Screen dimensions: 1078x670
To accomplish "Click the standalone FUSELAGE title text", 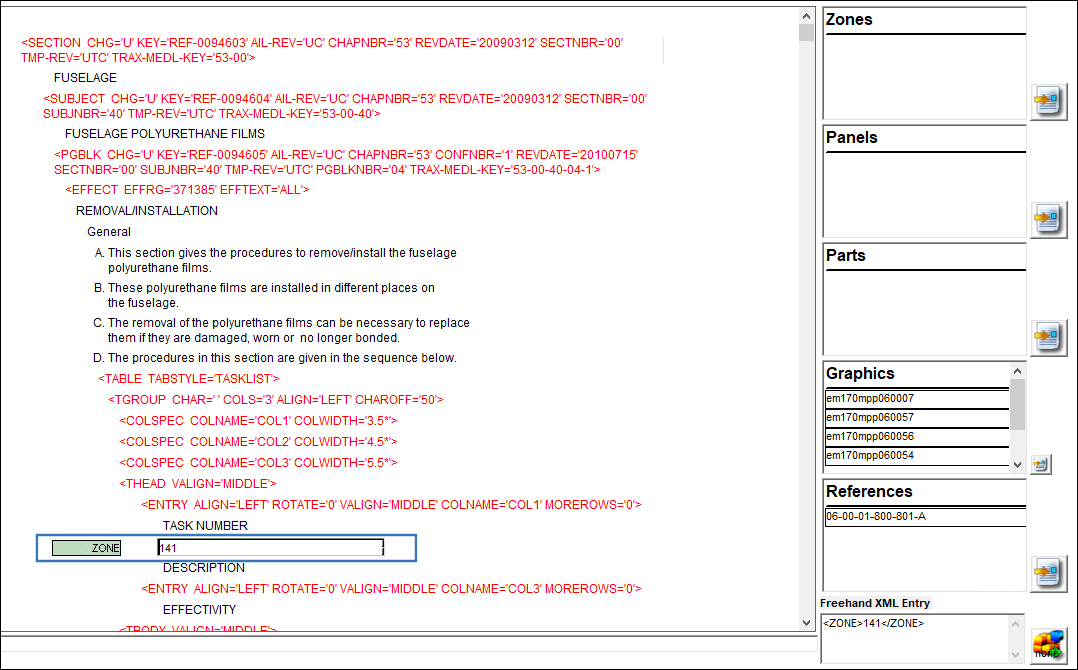I will (85, 78).
